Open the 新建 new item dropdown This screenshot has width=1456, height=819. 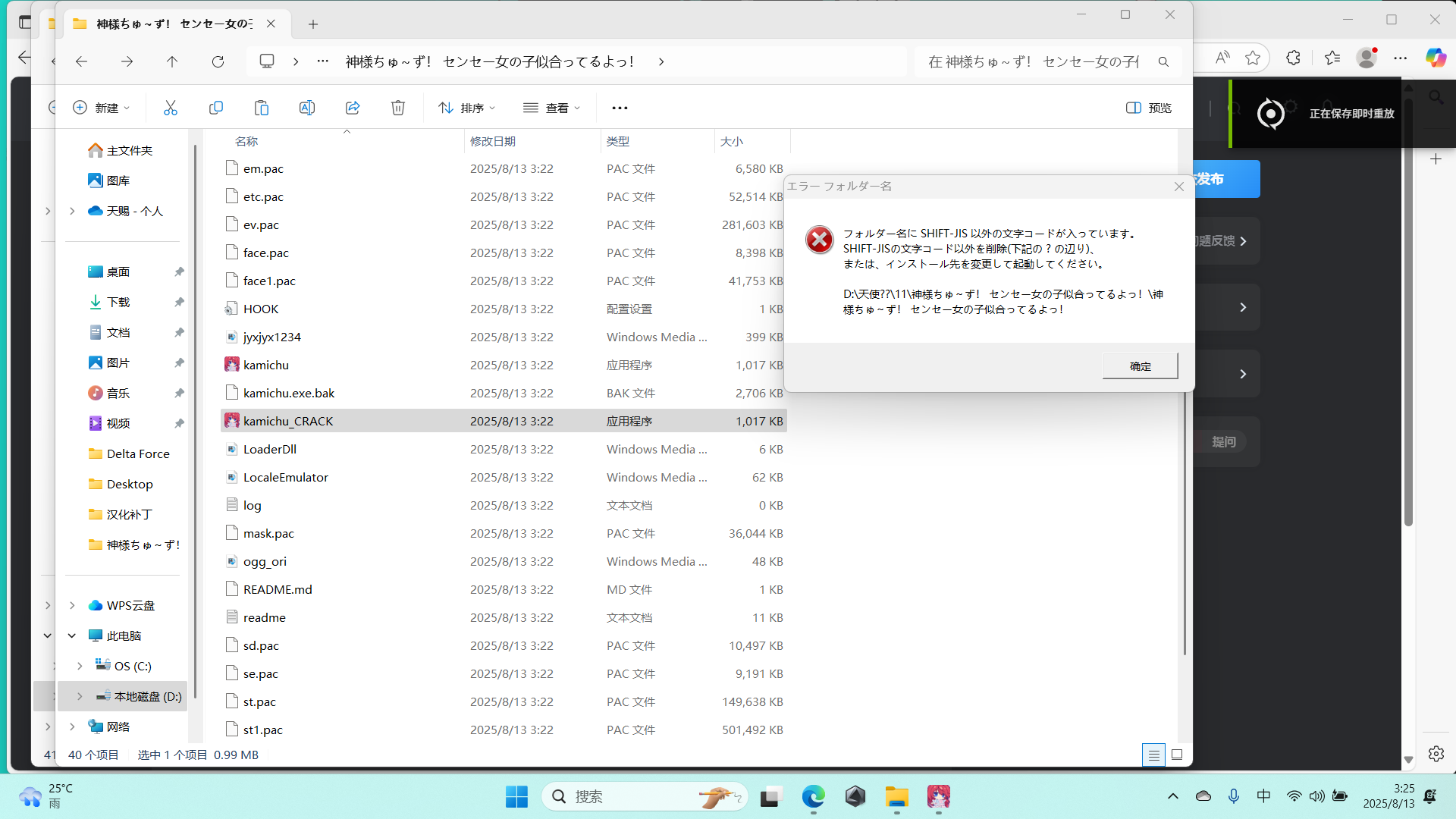[101, 107]
